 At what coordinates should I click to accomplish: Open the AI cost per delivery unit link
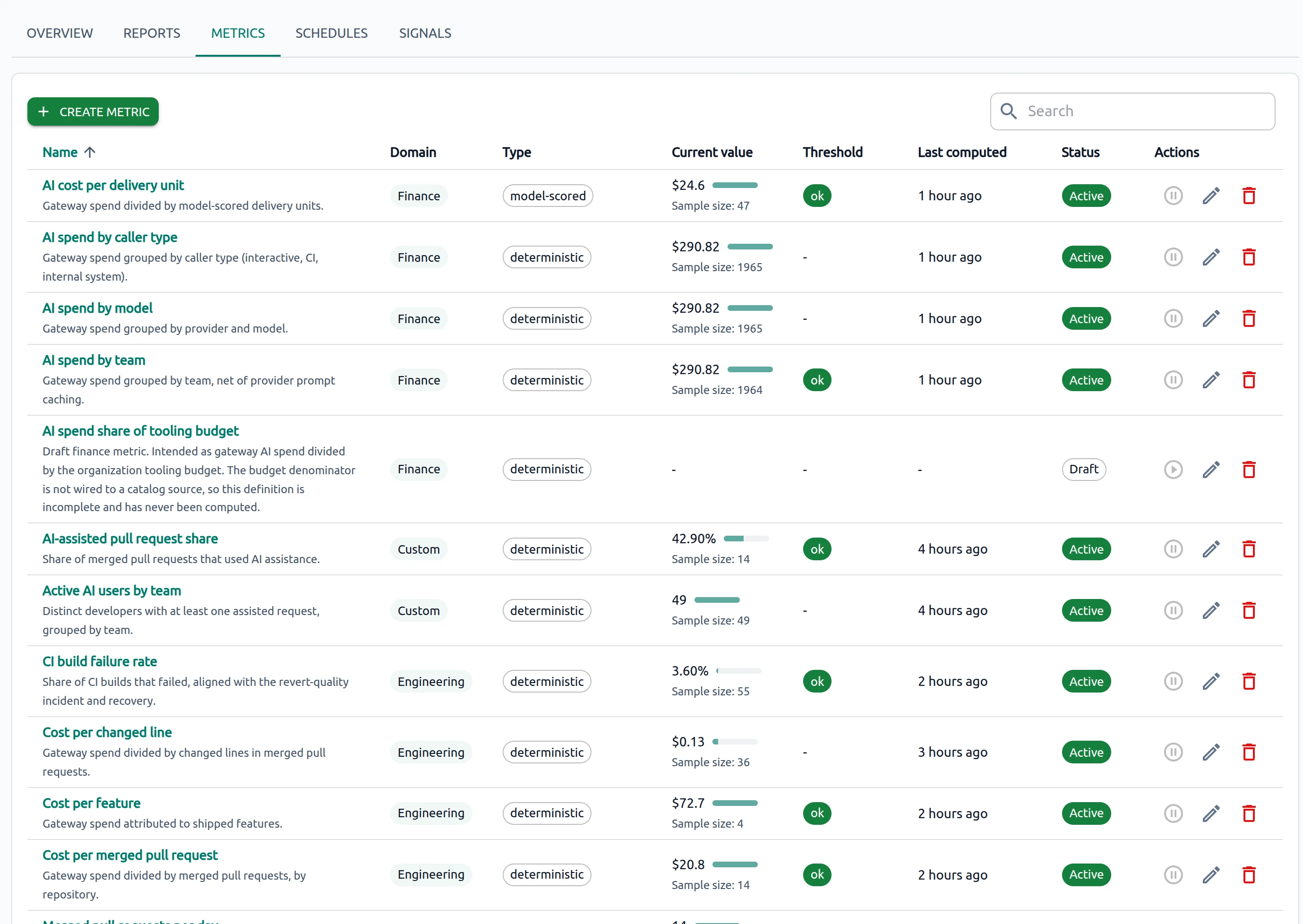click(112, 186)
